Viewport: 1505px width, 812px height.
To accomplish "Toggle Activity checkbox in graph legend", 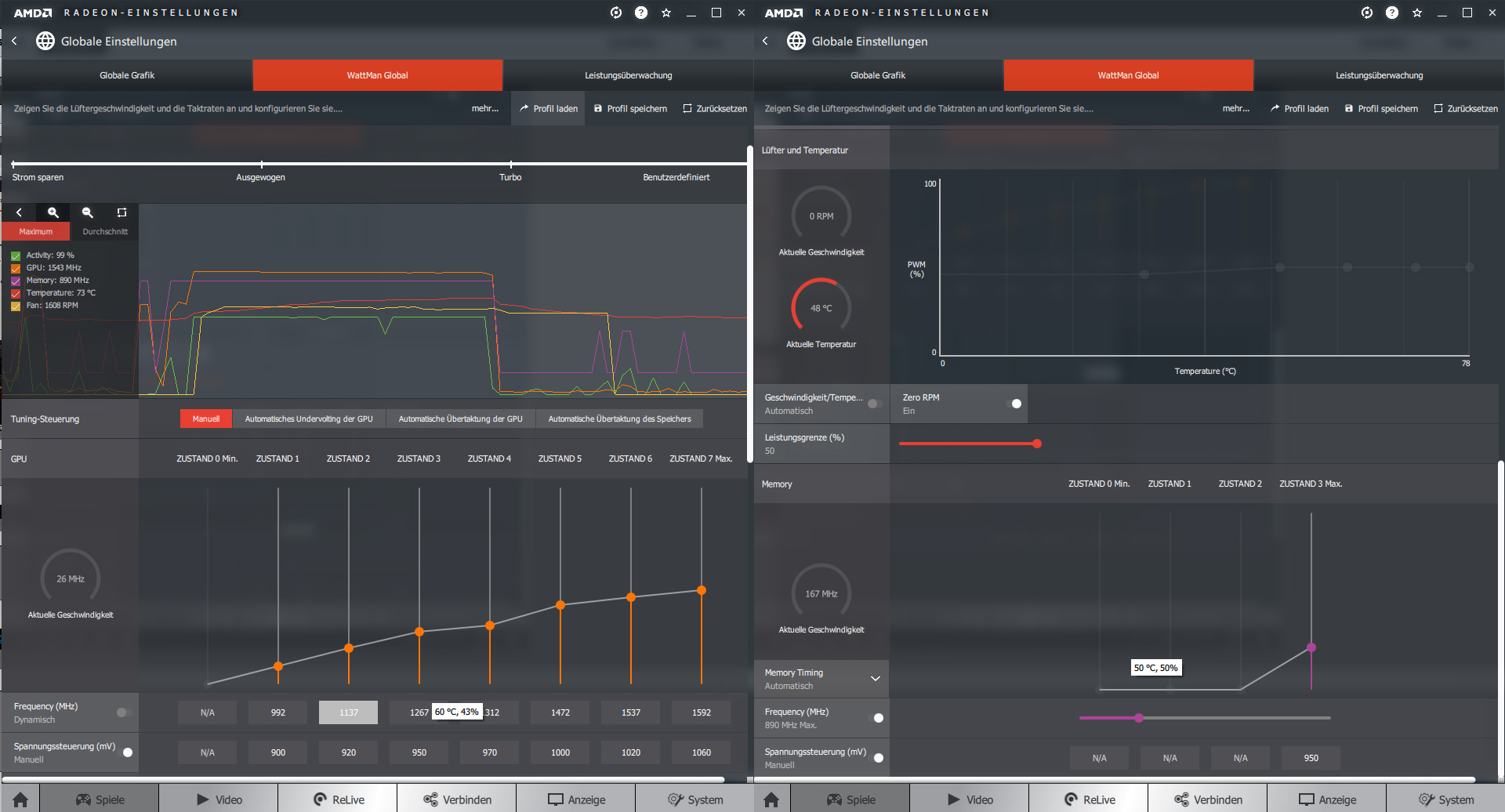I will point(16,256).
